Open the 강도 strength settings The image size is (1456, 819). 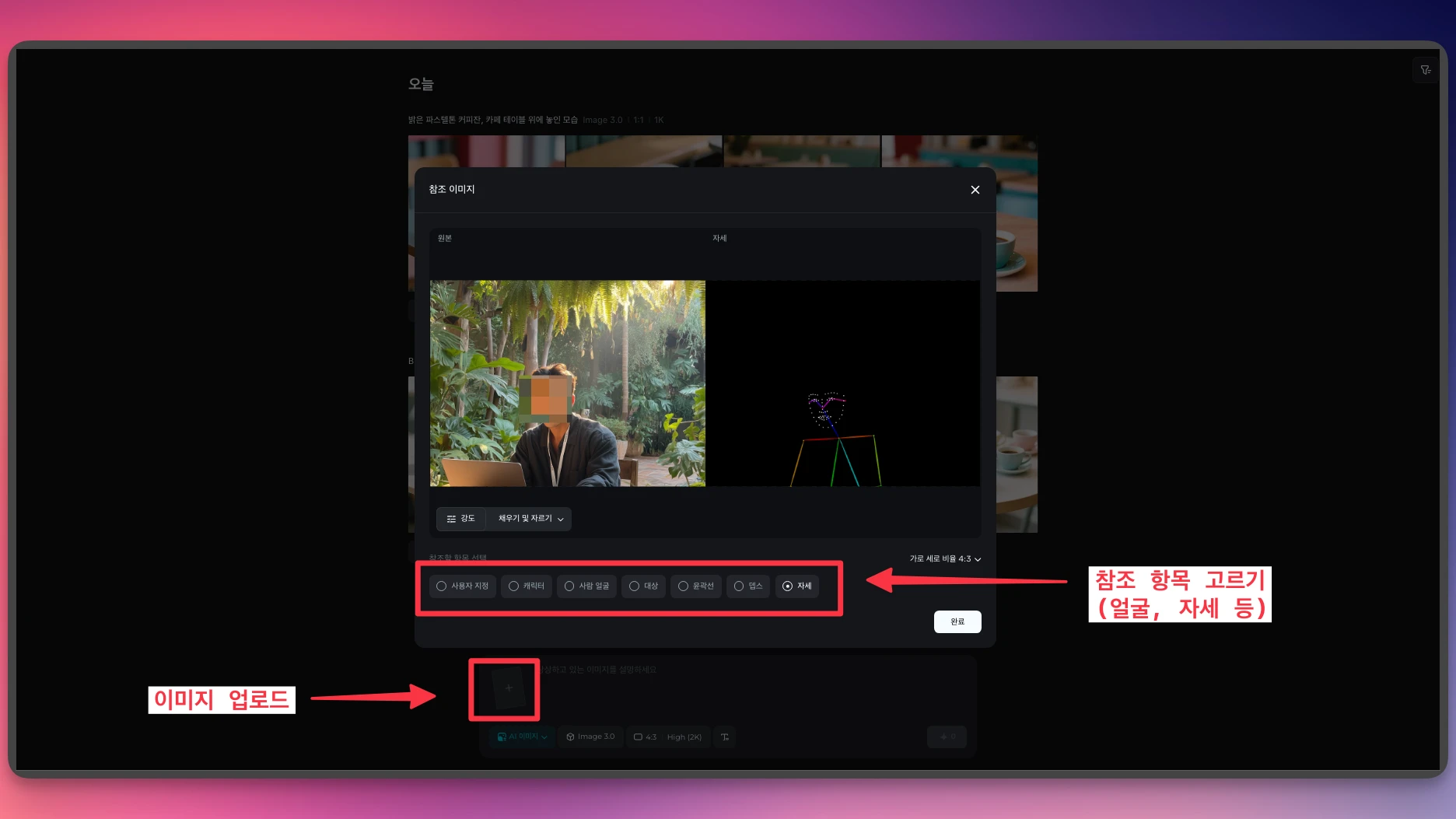tap(461, 519)
